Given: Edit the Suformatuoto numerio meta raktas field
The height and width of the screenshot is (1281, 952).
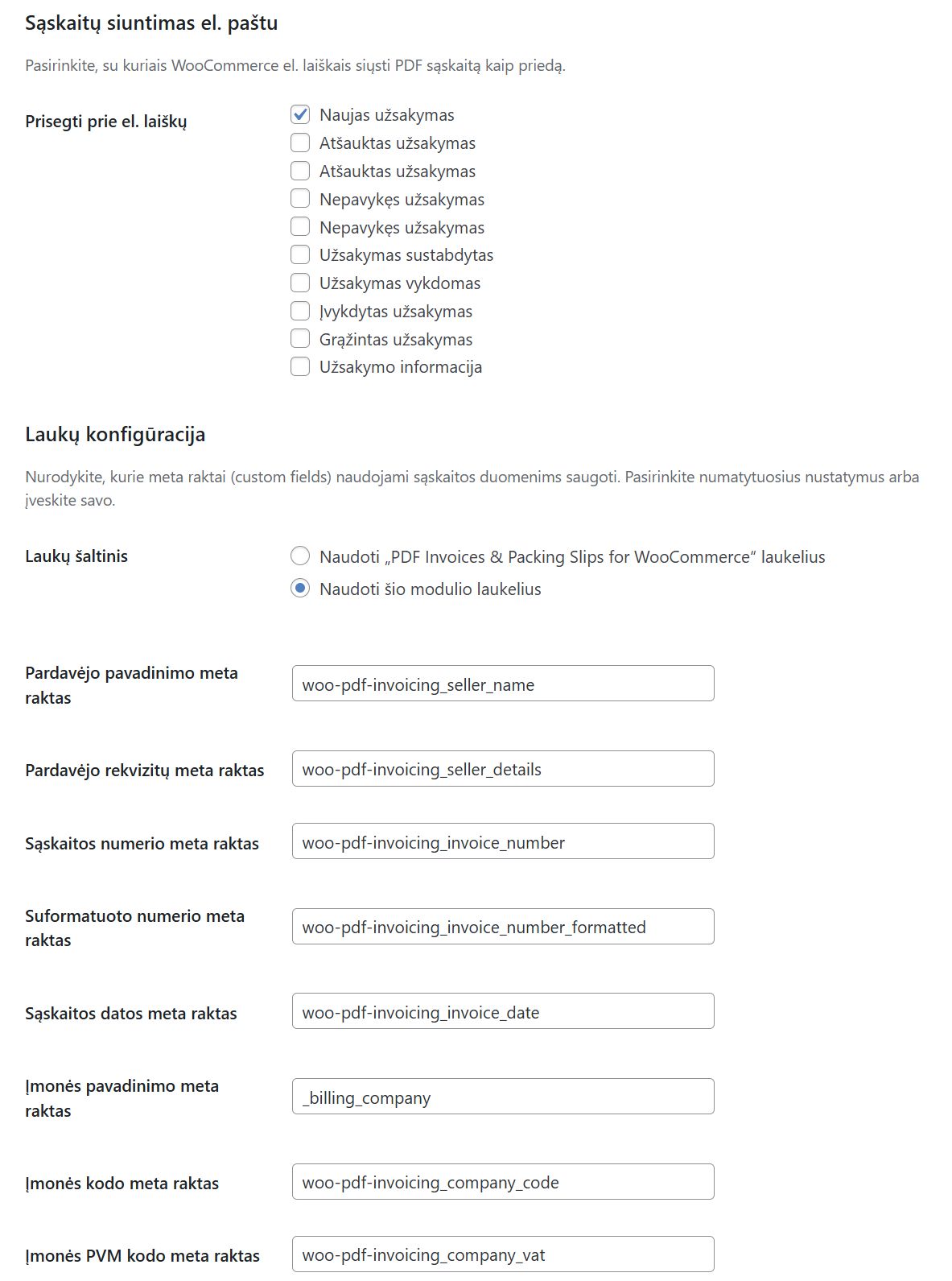Looking at the screenshot, I should [503, 927].
